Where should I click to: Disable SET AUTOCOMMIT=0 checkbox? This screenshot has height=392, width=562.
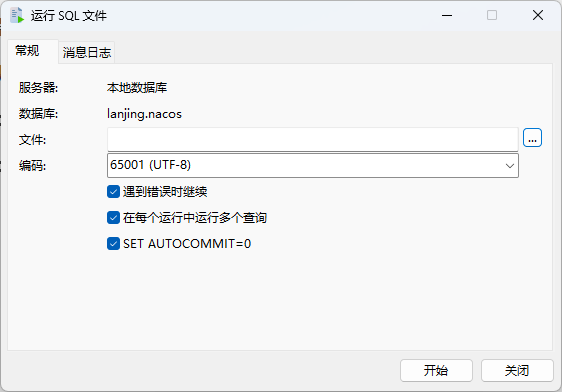pyautogui.click(x=113, y=244)
